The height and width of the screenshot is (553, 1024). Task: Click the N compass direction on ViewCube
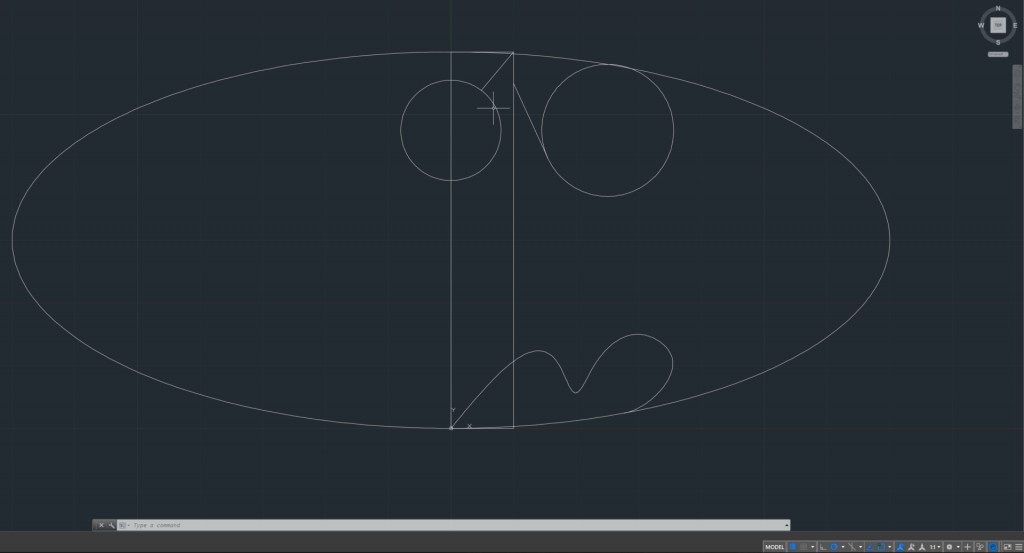tap(998, 8)
